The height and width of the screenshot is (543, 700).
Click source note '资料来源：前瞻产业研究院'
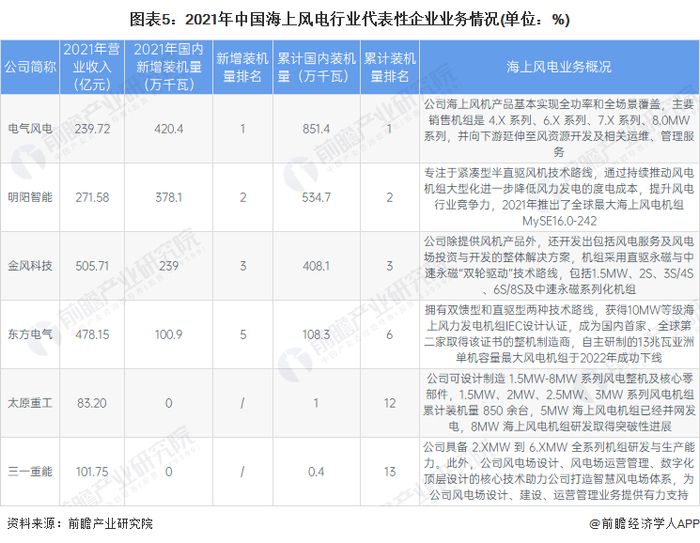point(79,523)
